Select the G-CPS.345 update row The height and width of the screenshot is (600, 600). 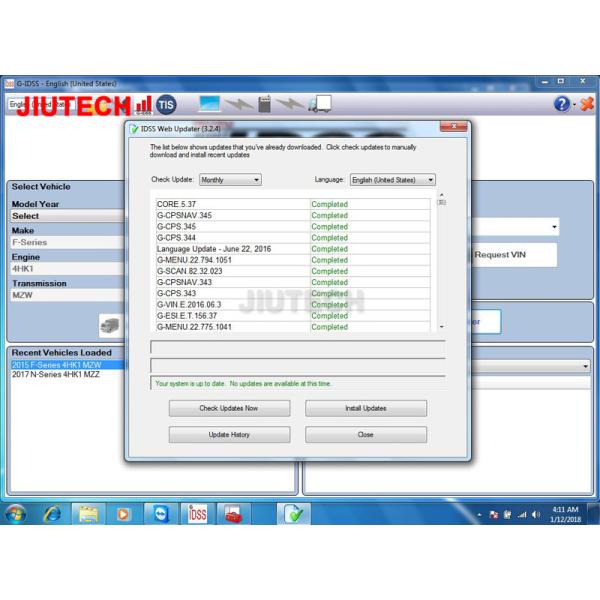(x=293, y=227)
